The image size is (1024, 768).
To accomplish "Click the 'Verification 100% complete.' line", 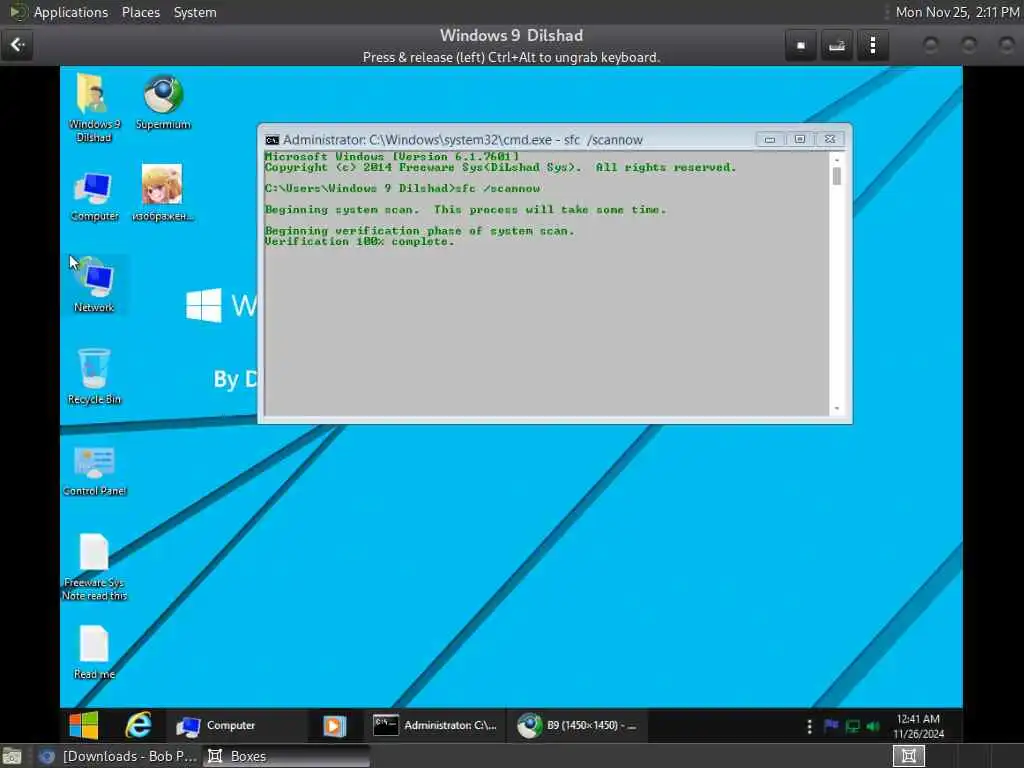I will [359, 242].
